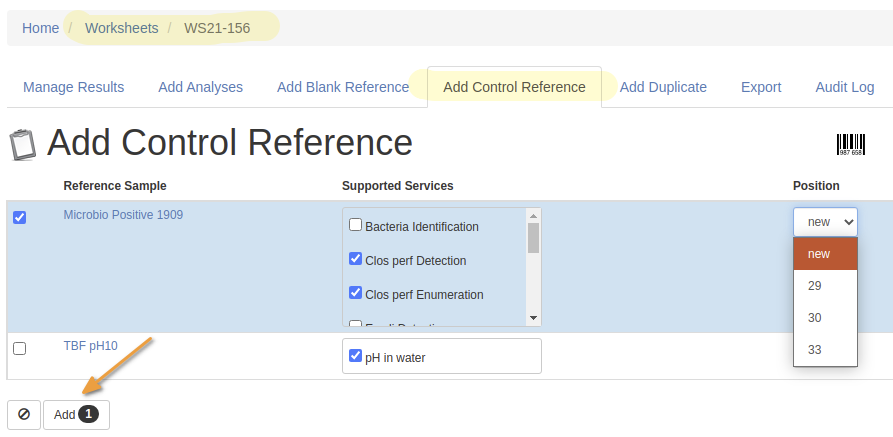Viewport: 893px width, 437px height.
Task: Open the Add Duplicate tab
Action: click(663, 87)
